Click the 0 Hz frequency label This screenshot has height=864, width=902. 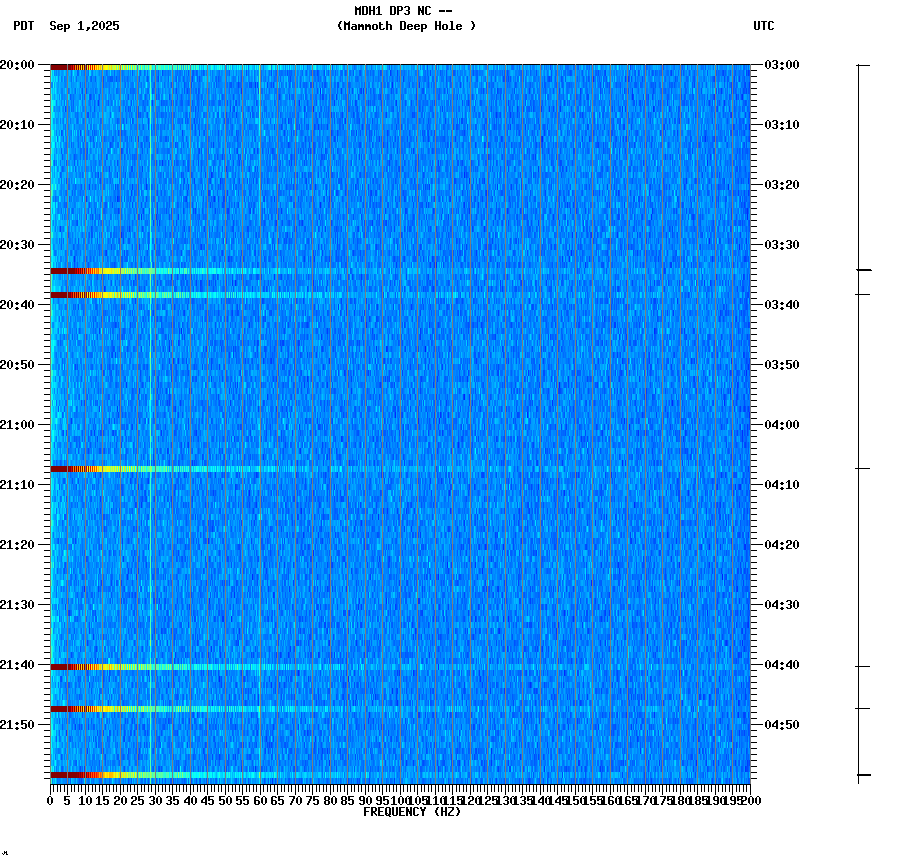coord(47,799)
